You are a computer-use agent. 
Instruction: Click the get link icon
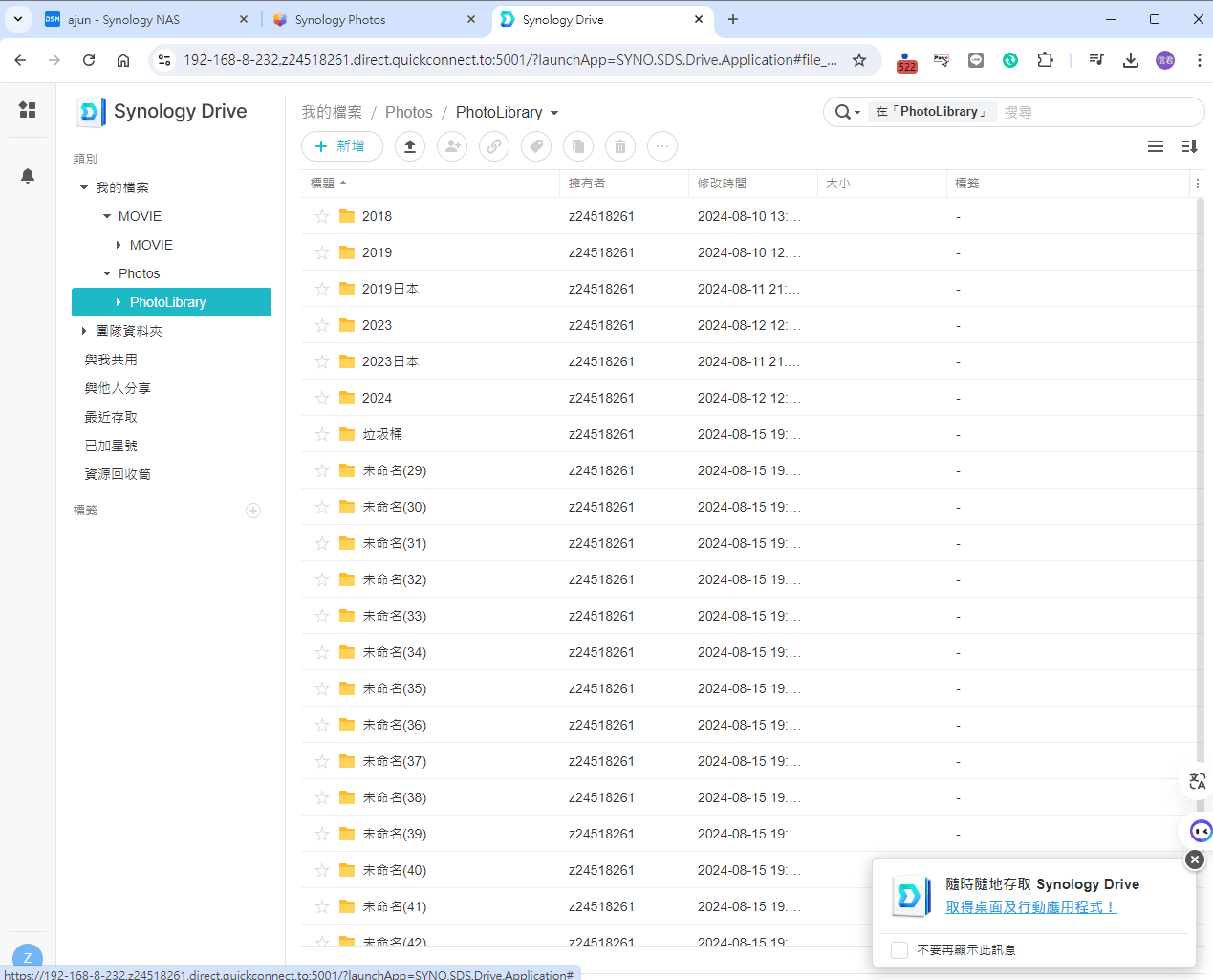pyautogui.click(x=494, y=146)
